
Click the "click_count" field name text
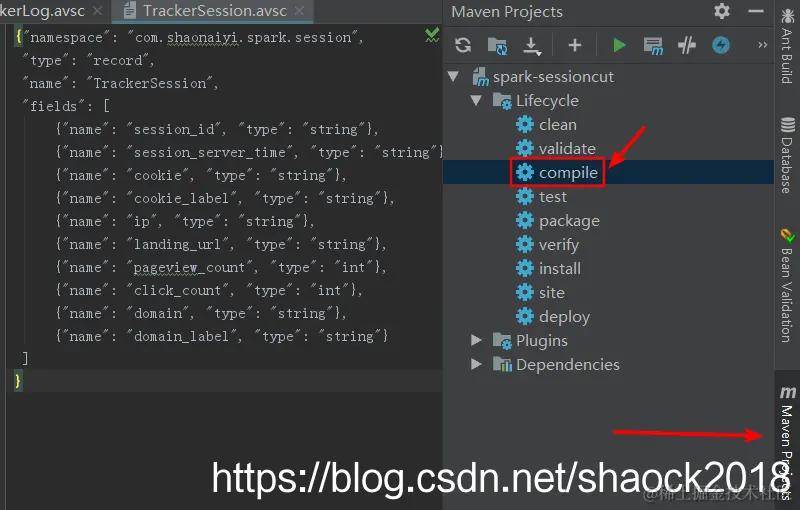(178, 290)
